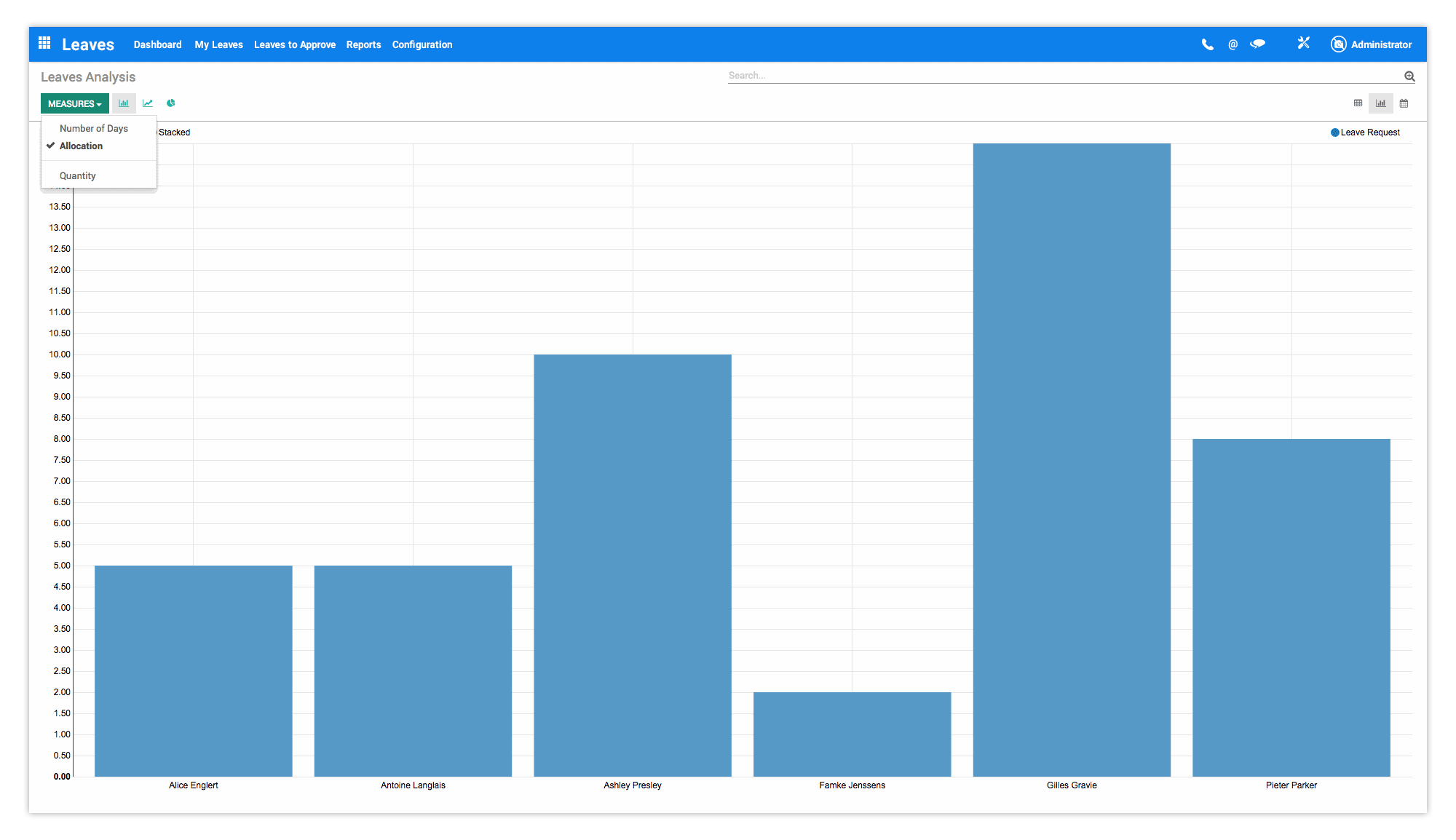Switch to pie chart mode

point(171,103)
